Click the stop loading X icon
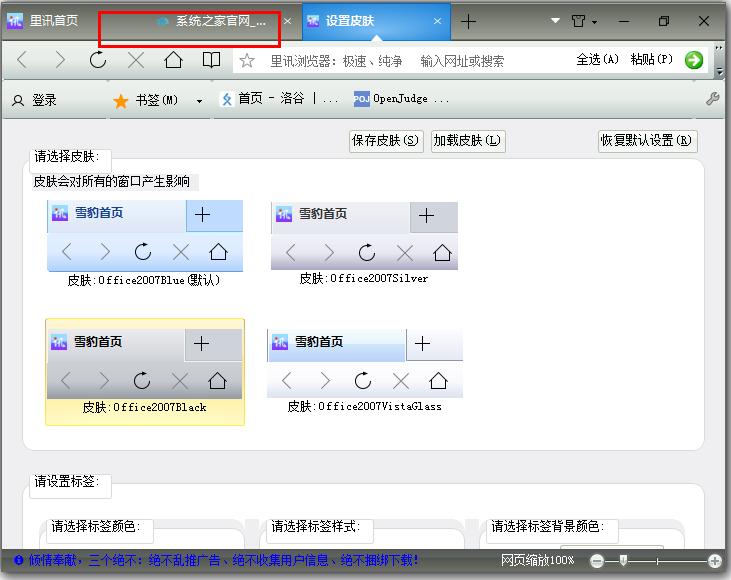 [x=136, y=61]
